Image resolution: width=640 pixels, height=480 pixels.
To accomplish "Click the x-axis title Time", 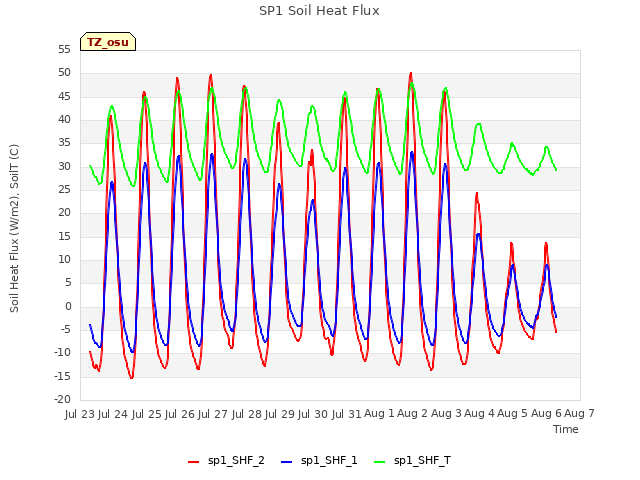I will coord(566,429).
